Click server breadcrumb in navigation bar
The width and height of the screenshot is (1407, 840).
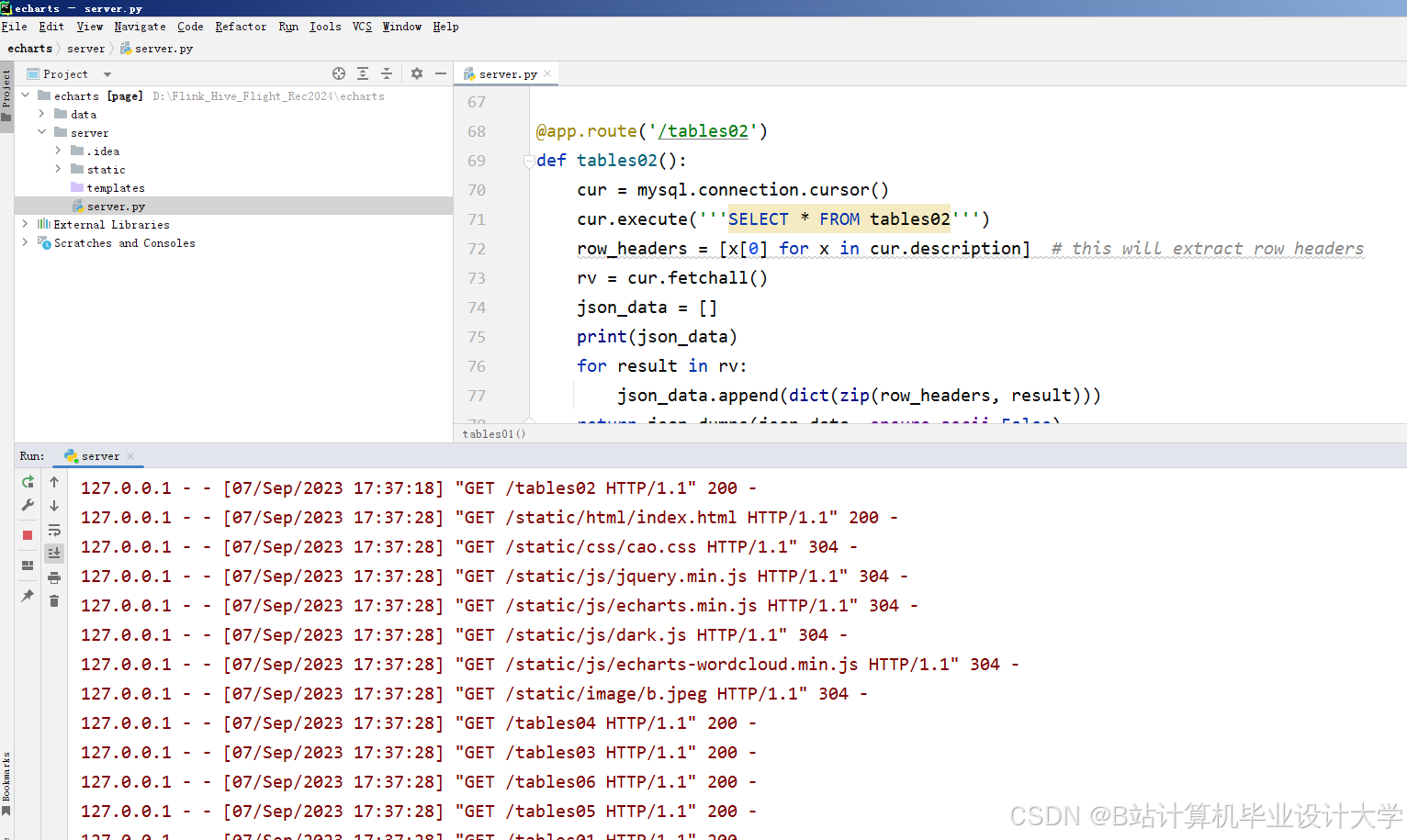85,49
